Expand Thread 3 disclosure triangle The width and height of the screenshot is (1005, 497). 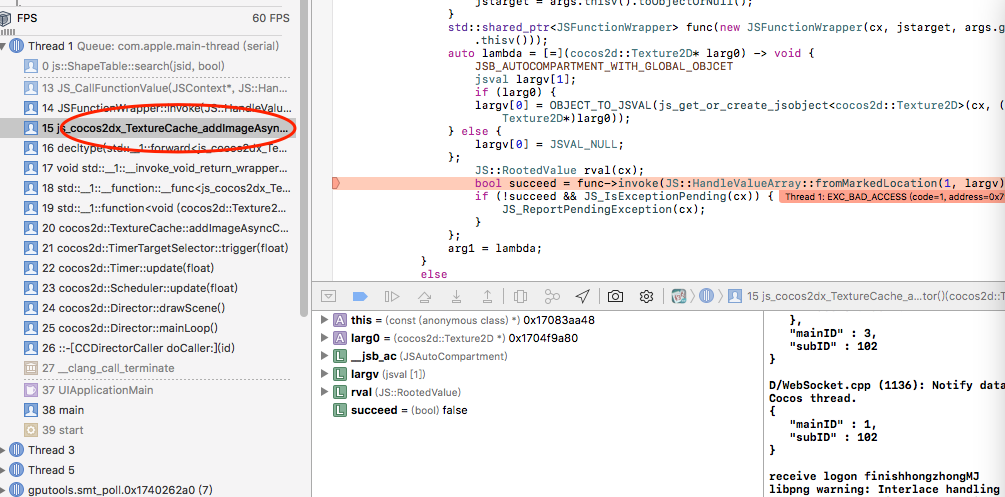coord(4,450)
